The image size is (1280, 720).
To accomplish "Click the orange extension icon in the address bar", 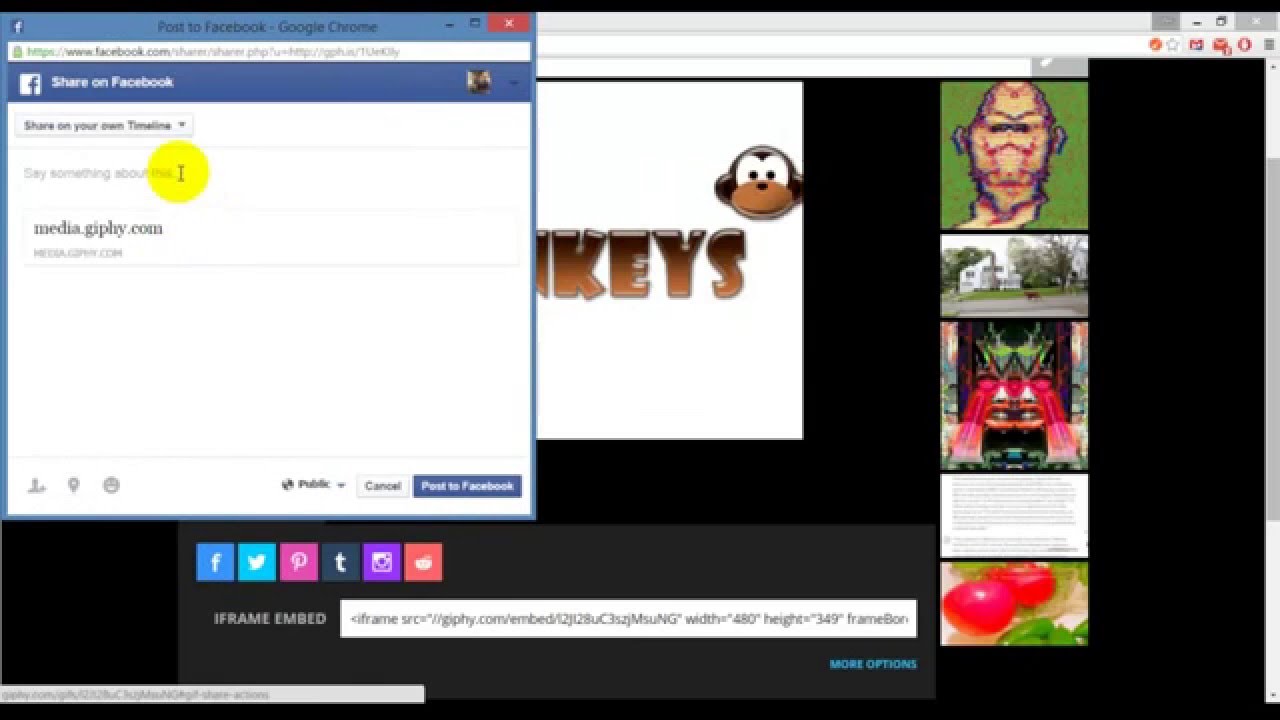I will tap(1155, 45).
